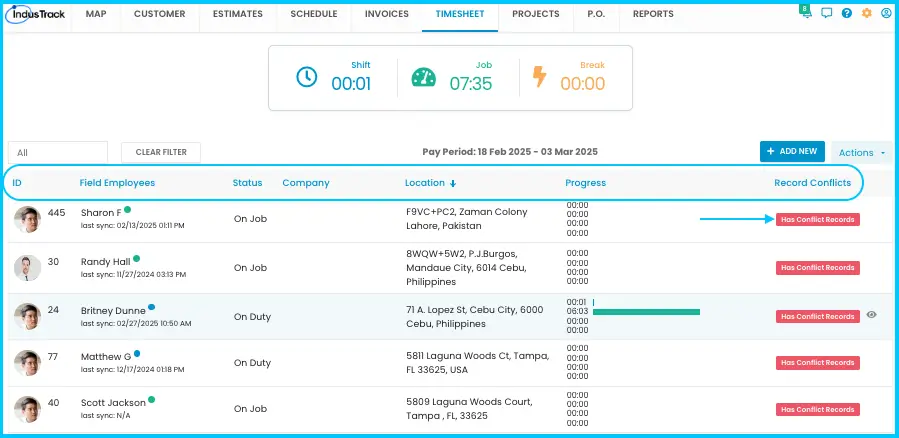Go to the P.O. tab

point(596,14)
